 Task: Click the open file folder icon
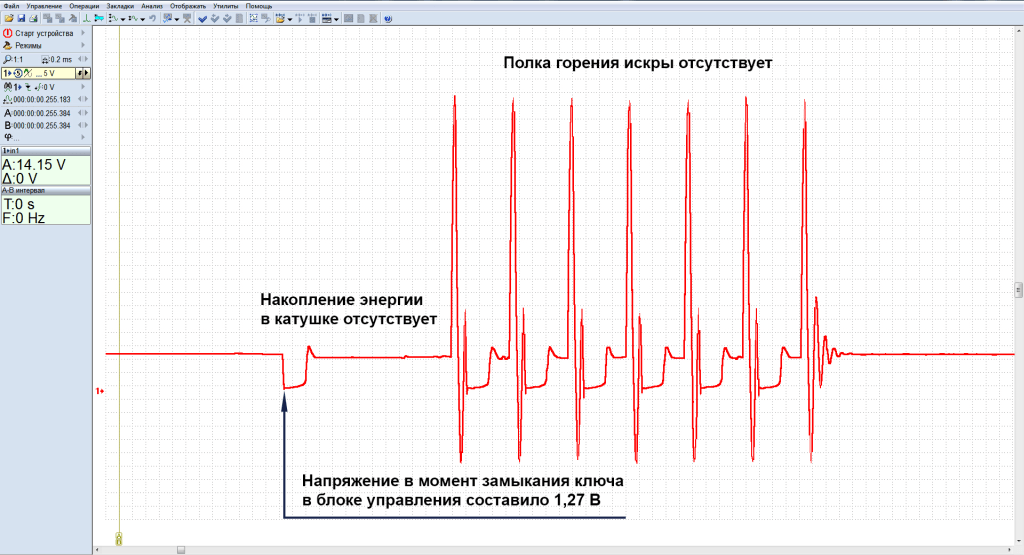click(8, 18)
